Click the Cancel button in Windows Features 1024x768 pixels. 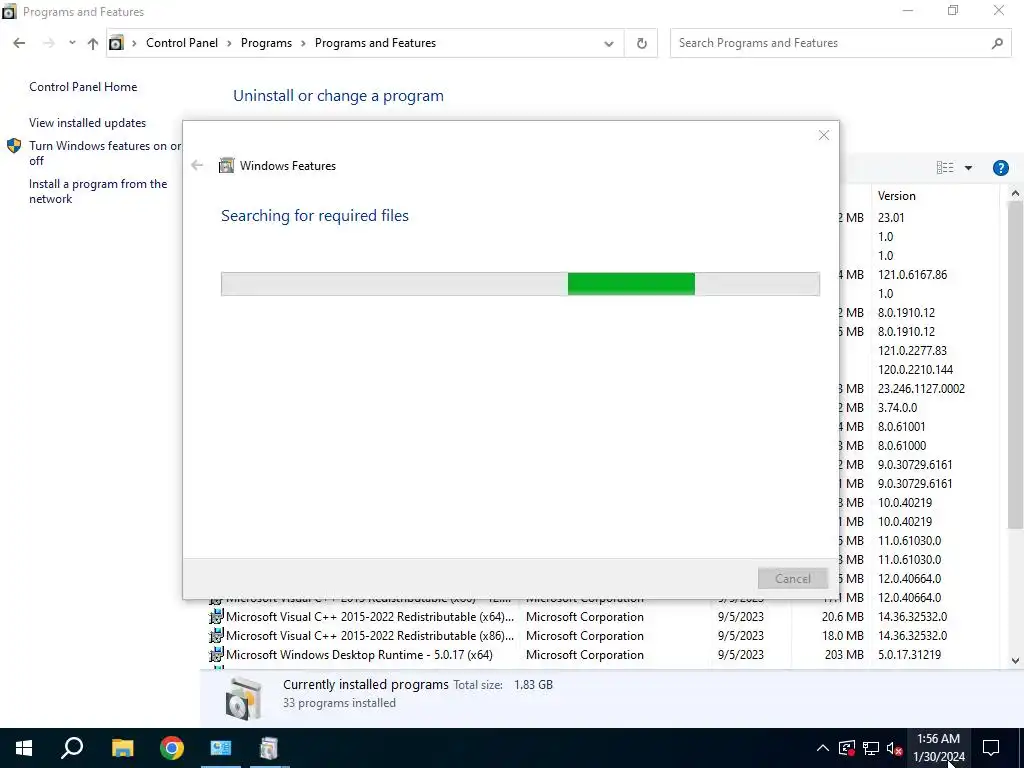pyautogui.click(x=793, y=579)
